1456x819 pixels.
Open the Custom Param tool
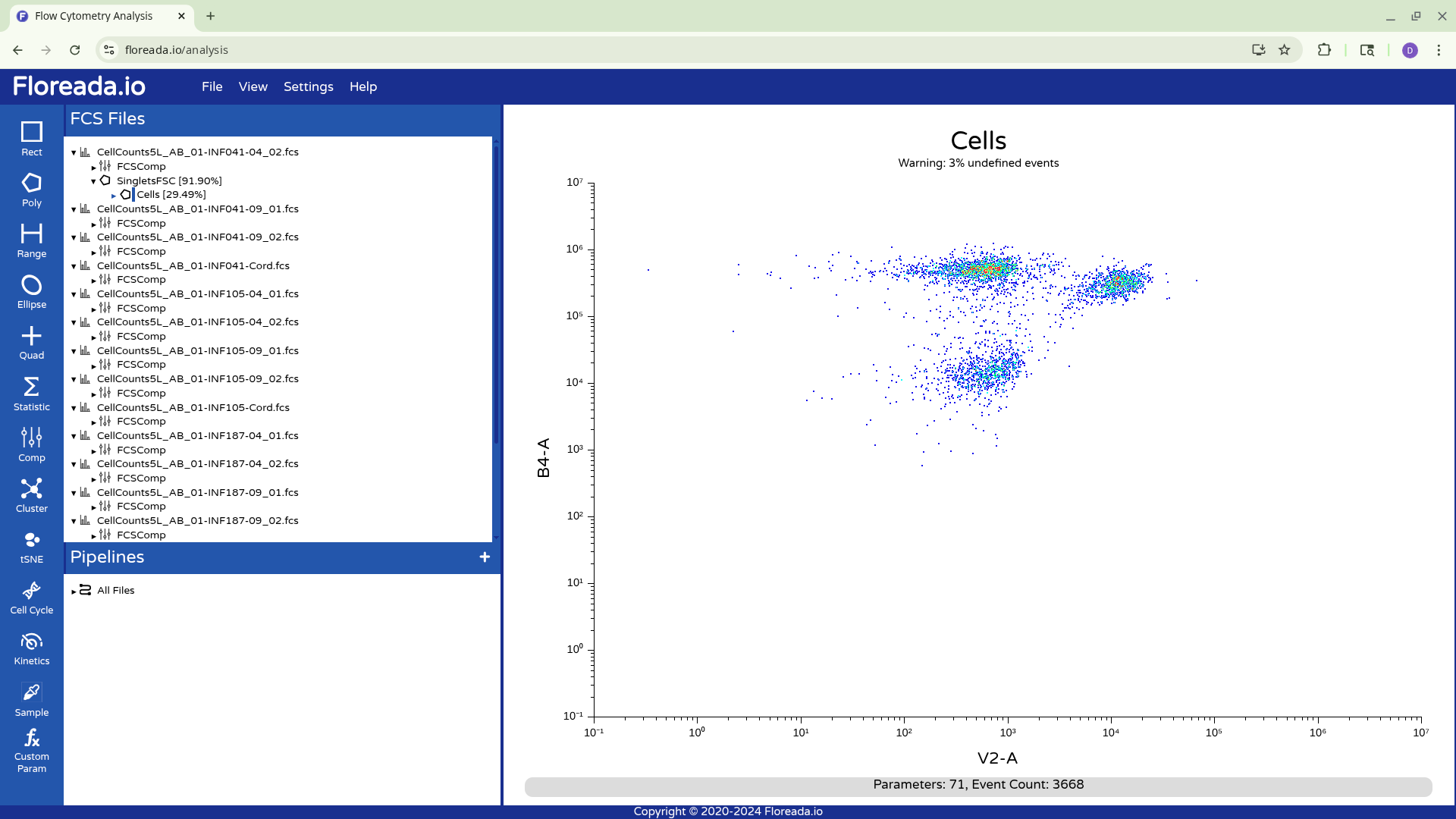click(x=31, y=751)
